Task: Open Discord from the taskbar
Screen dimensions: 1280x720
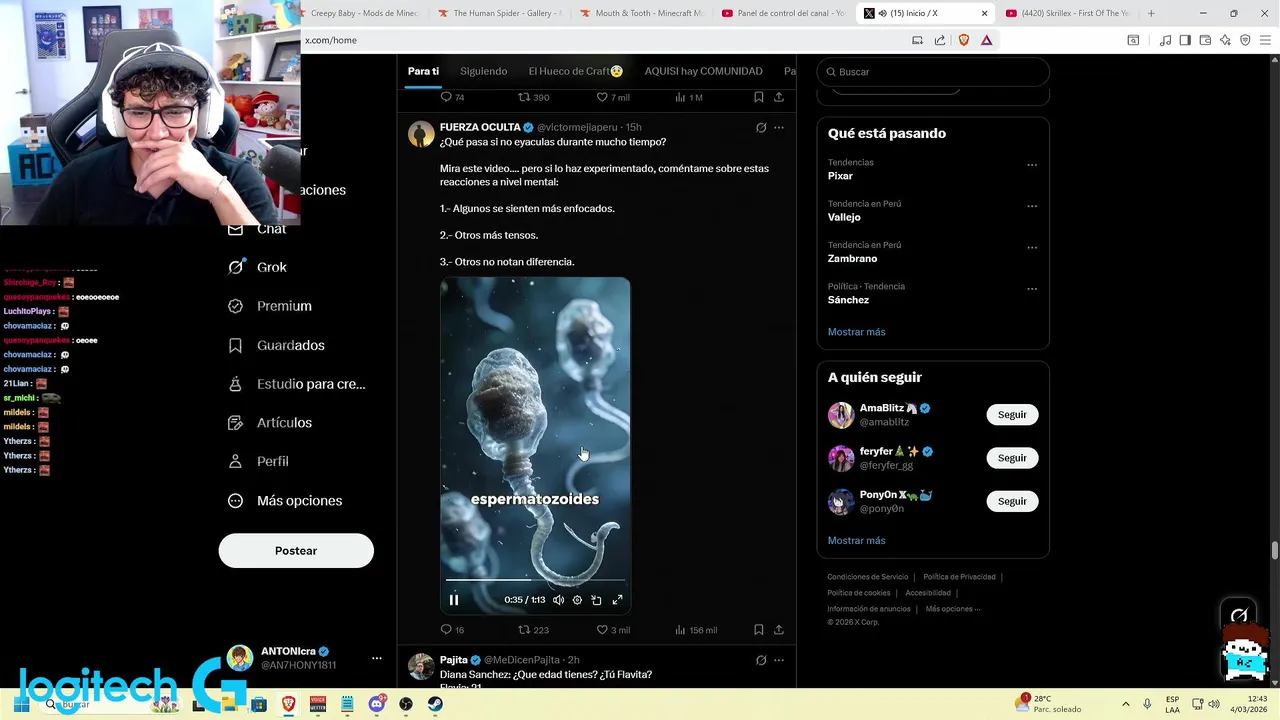Action: [x=376, y=704]
